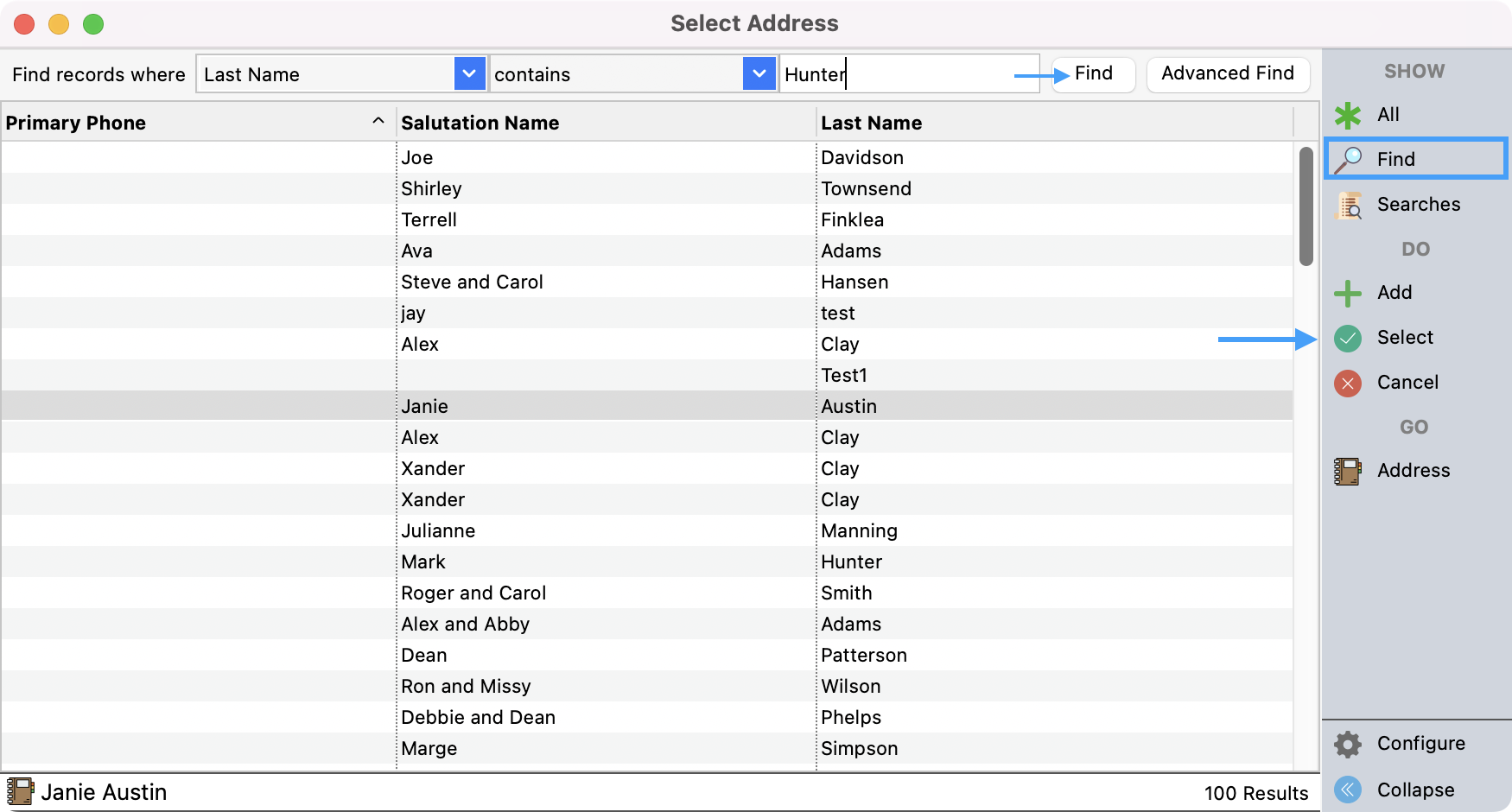This screenshot has width=1512, height=812.
Task: Collapse the sidebar with the double-arrow icon
Action: tap(1348, 790)
